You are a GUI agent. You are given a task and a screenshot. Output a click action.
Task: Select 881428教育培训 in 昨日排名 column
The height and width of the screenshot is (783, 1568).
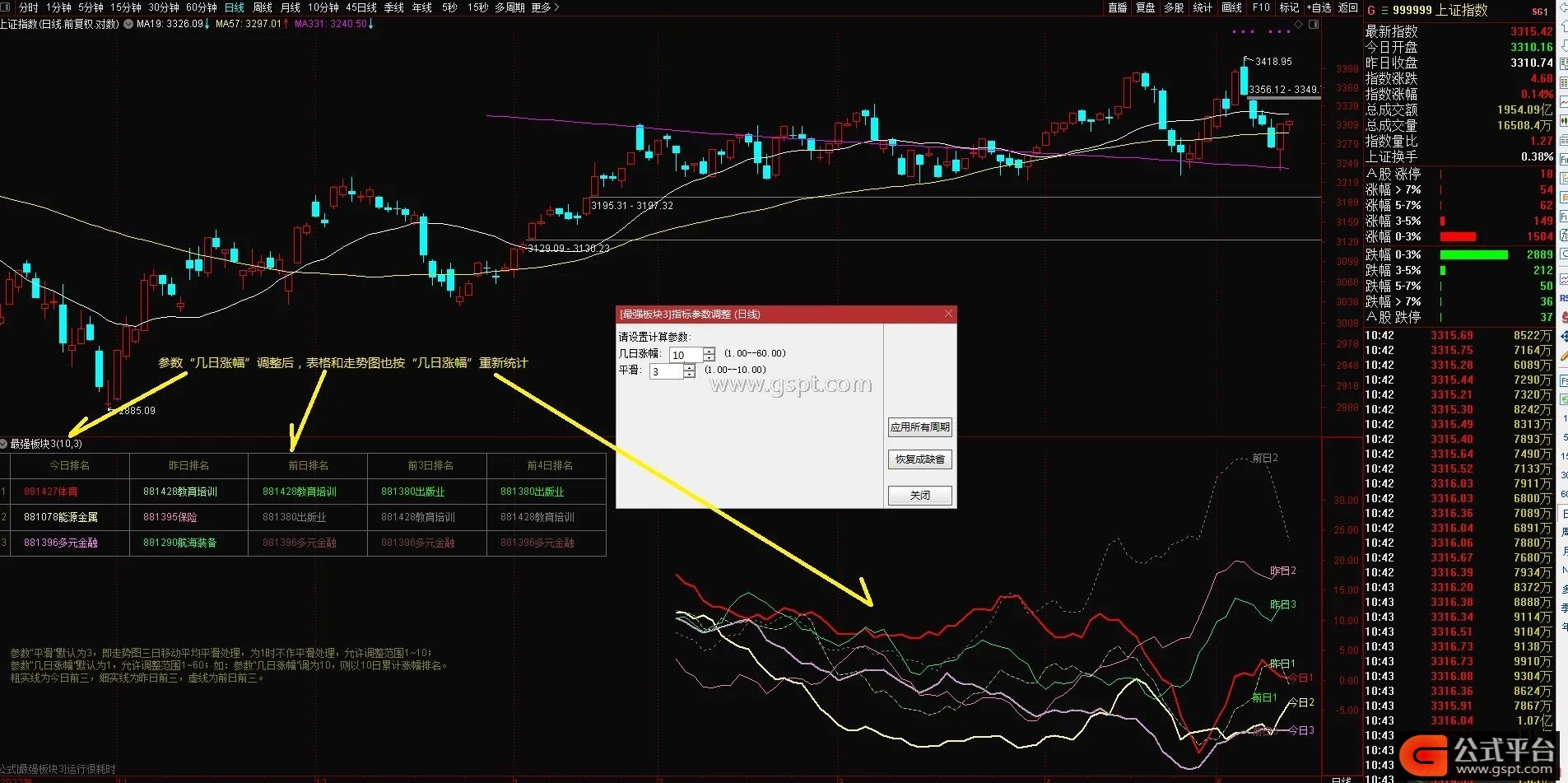pyautogui.click(x=180, y=492)
